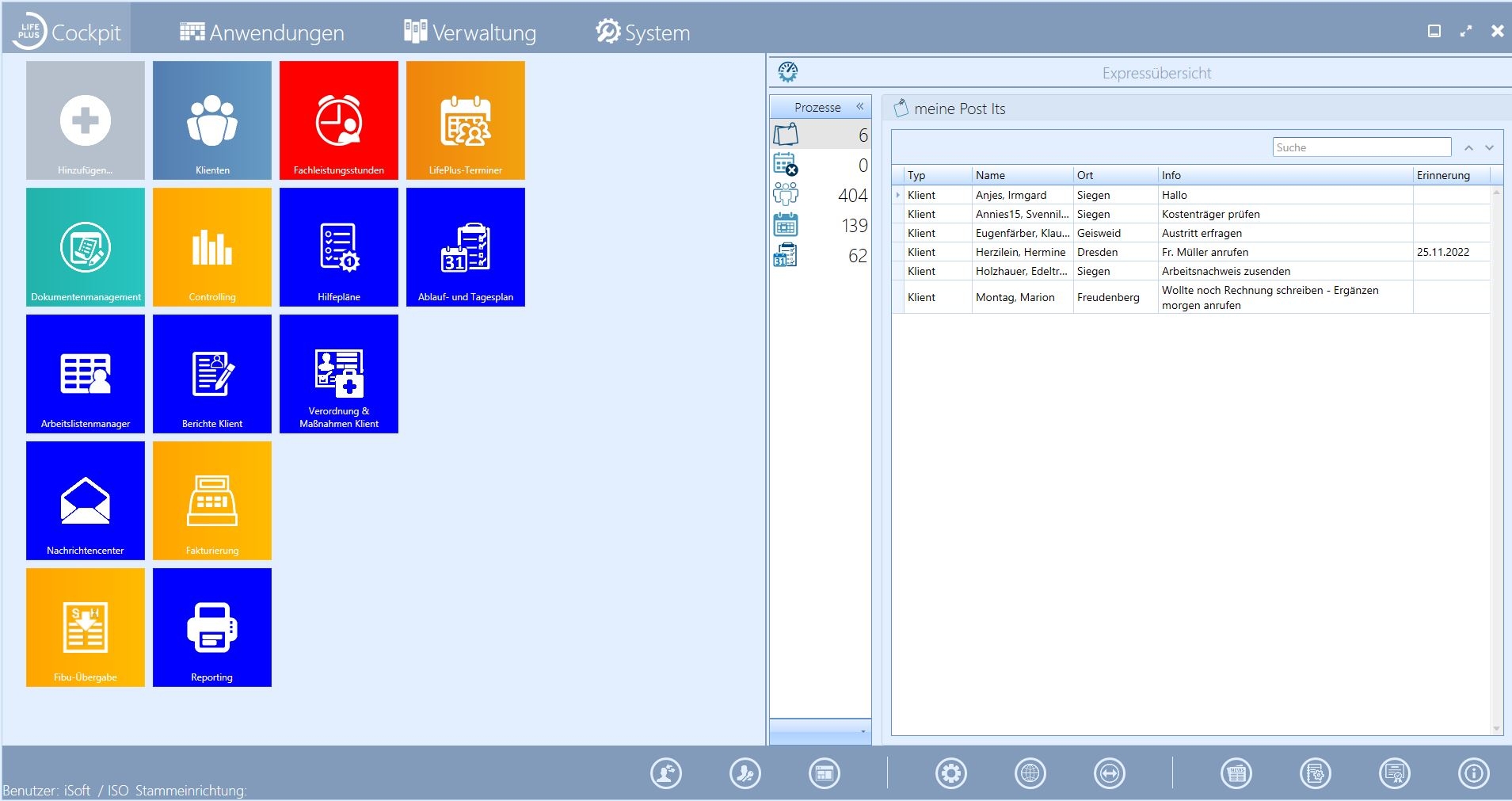This screenshot has width=1512, height=801.
Task: Launch the Dokumentenmanagement tile
Action: tap(86, 246)
